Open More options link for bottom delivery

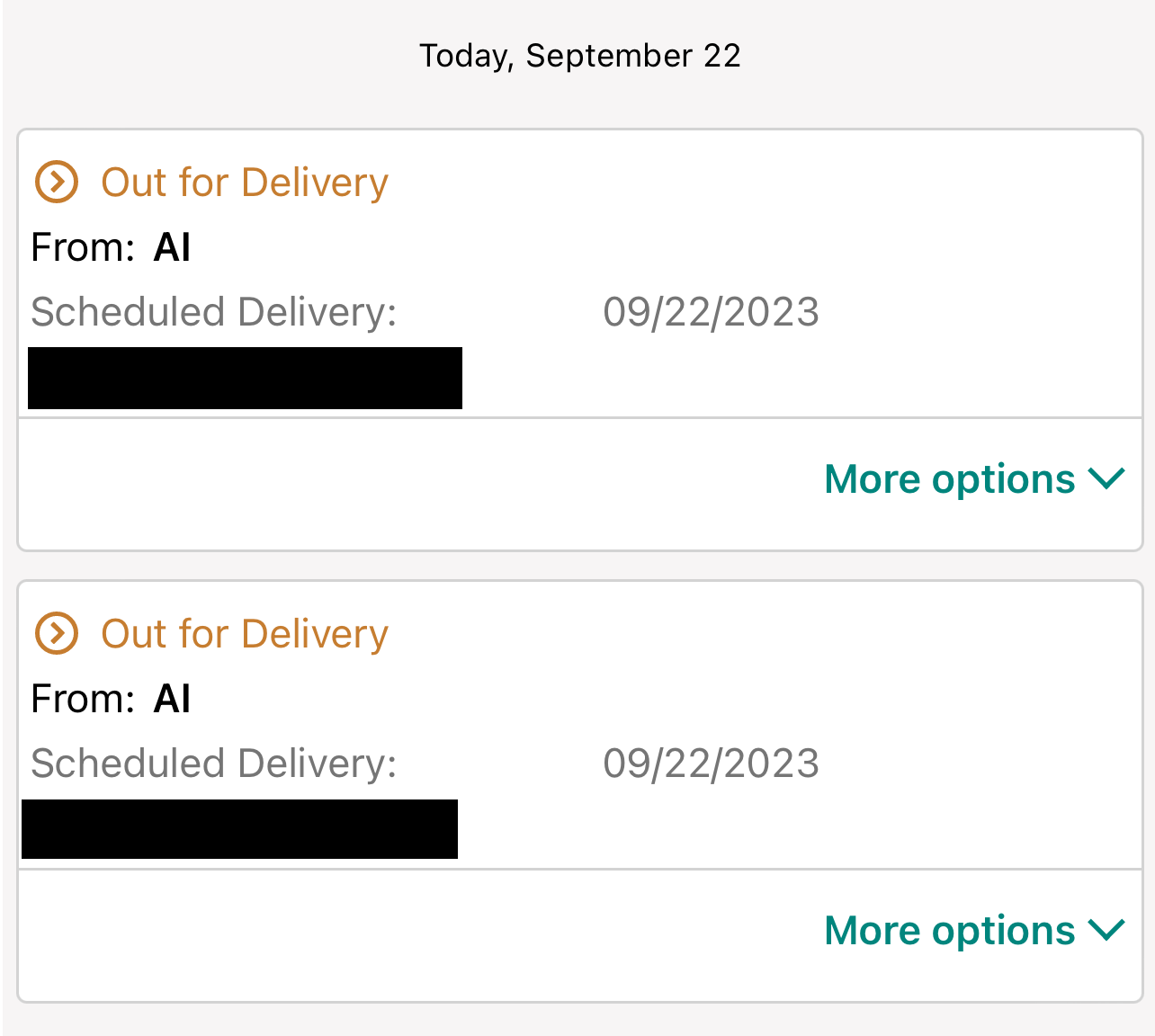pyautogui.click(x=949, y=930)
